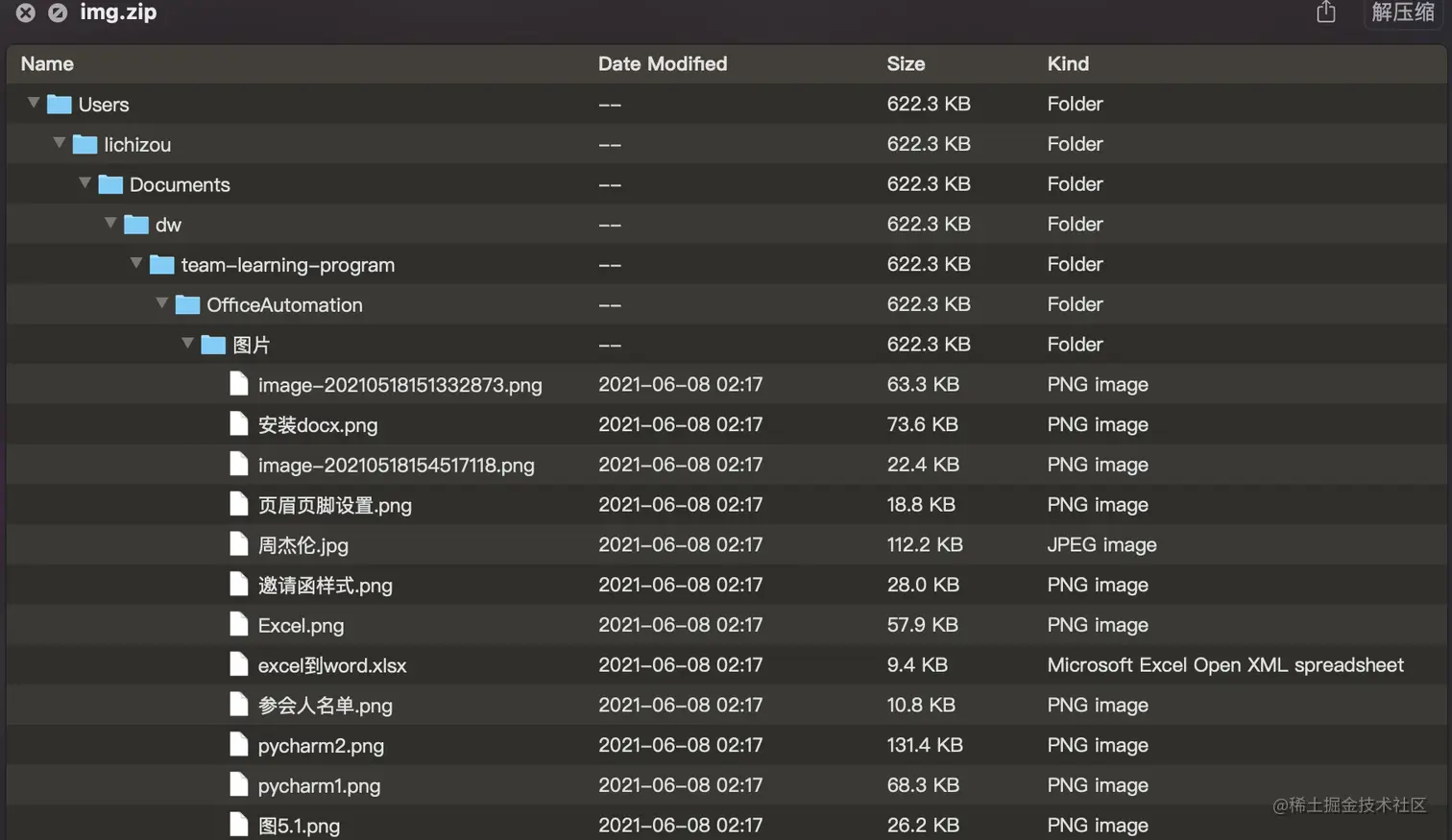
Task: Select file name 安装docx.png
Action: 318,425
